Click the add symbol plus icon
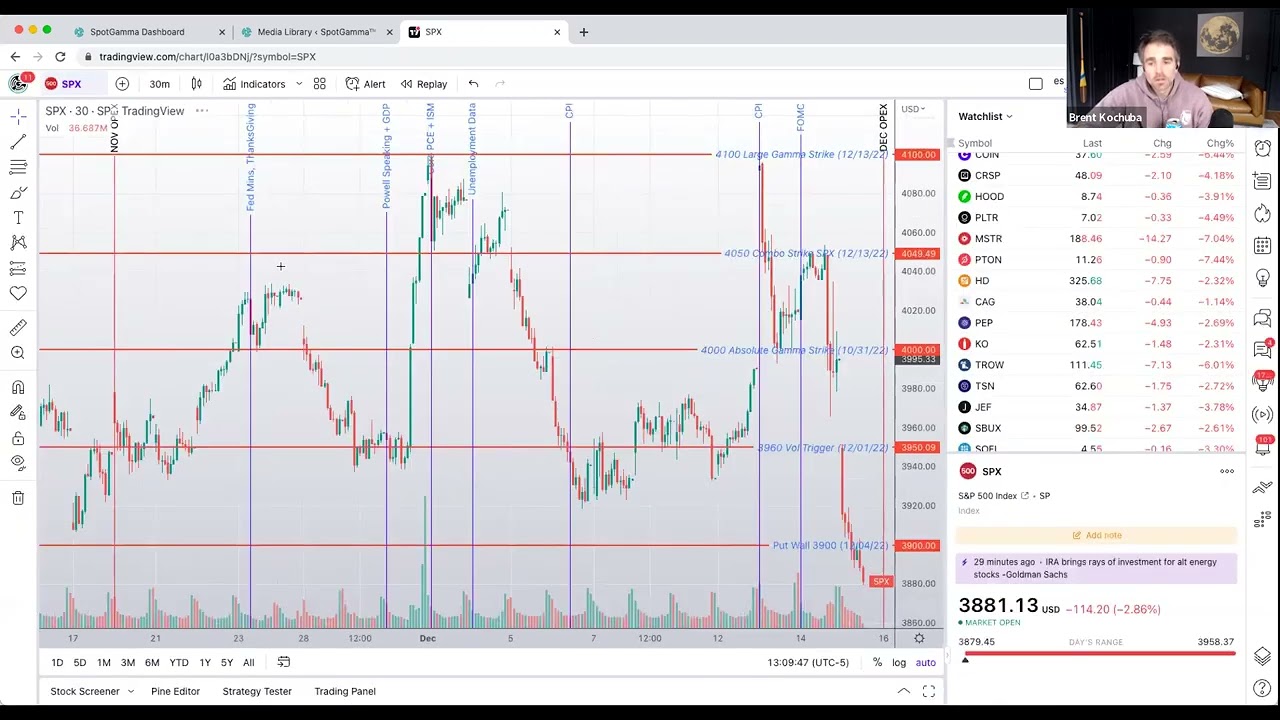This screenshot has height=720, width=1280. (122, 84)
